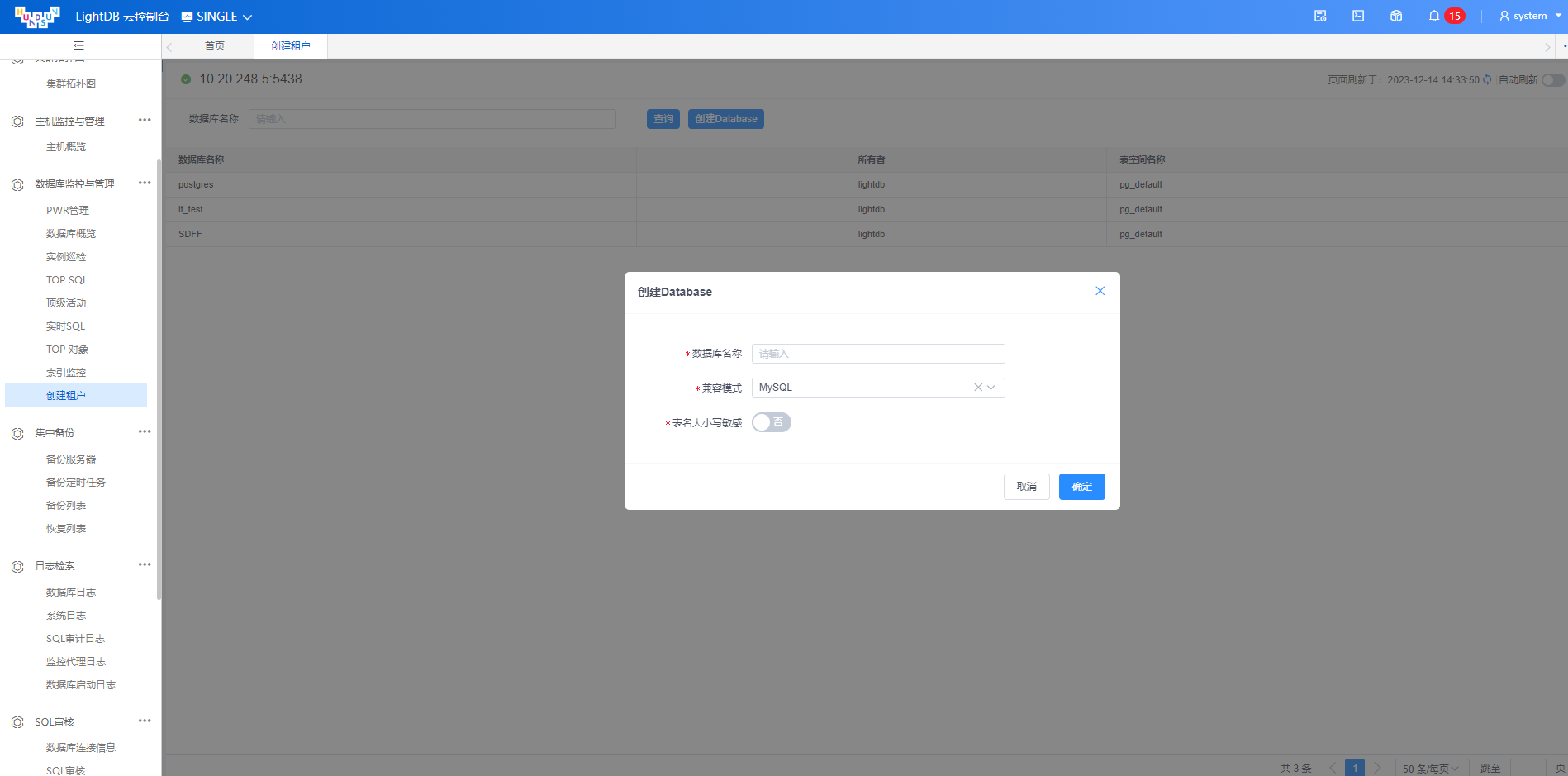1568x776 pixels.
Task: Open TOP 对象 in sidebar
Action: [68, 350]
